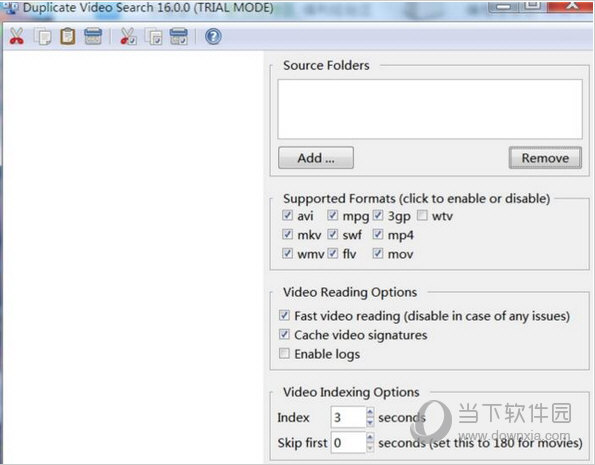Click the first blue delete/shredder icon
Image resolution: width=595 pixels, height=465 pixels.
93,36
